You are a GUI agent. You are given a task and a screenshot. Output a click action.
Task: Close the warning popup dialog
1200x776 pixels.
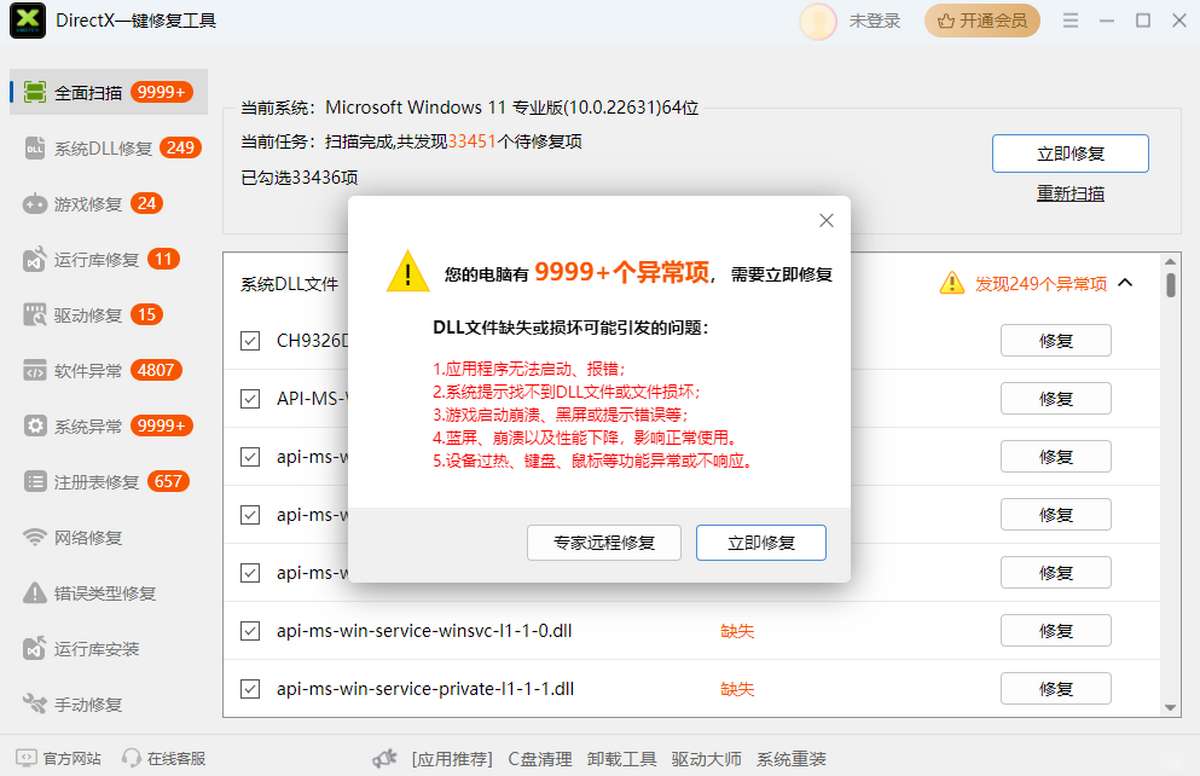pyautogui.click(x=826, y=220)
